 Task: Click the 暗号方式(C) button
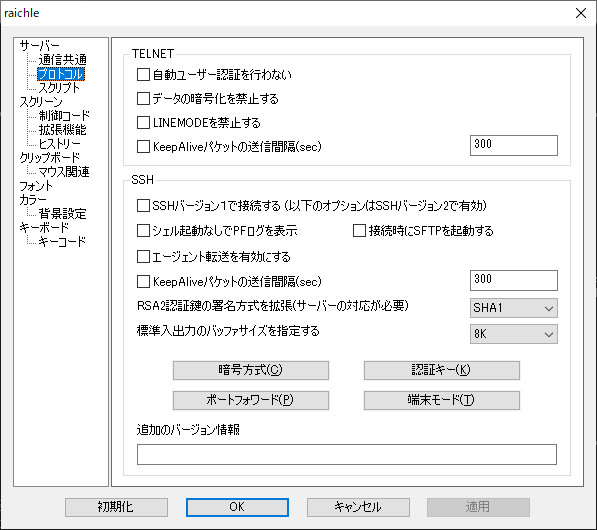251,370
